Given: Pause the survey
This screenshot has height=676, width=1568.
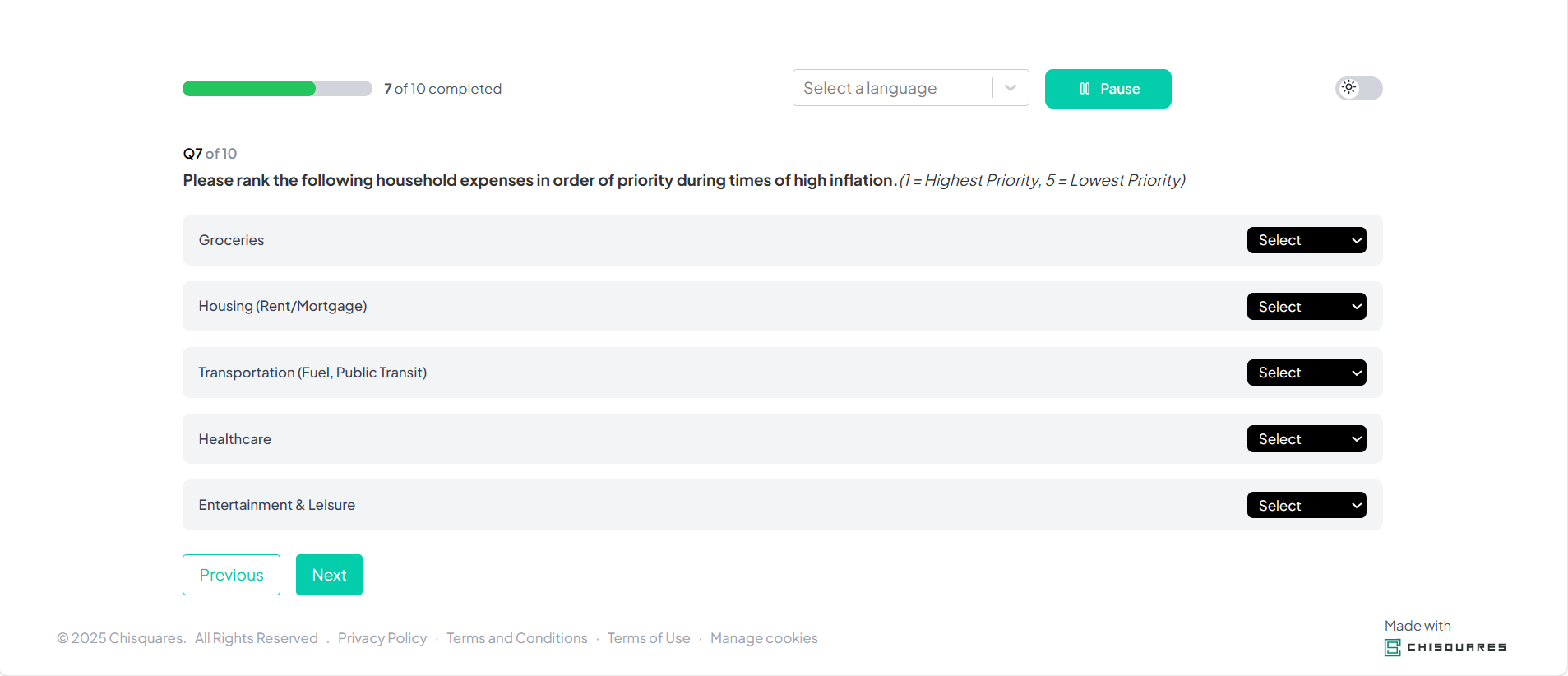Looking at the screenshot, I should click(1108, 89).
